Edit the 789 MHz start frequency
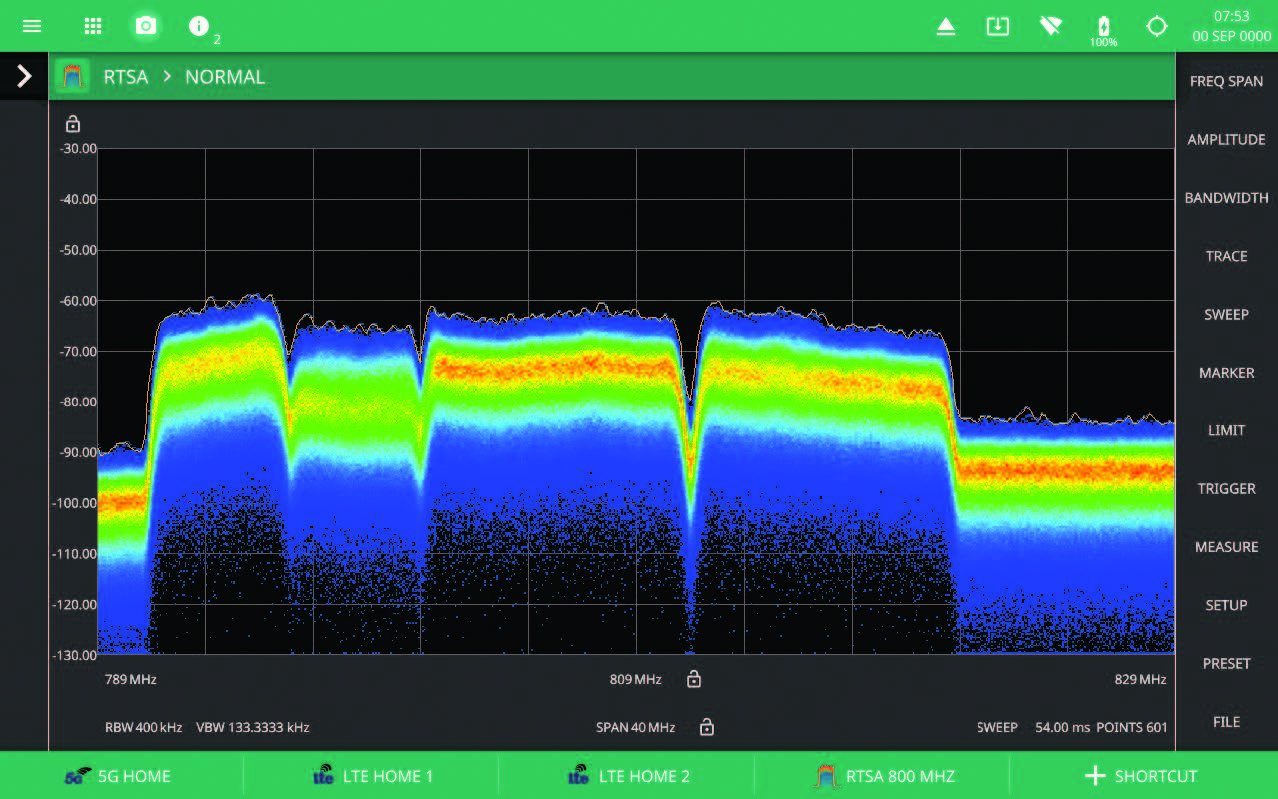The height and width of the screenshot is (799, 1278). pyautogui.click(x=131, y=680)
